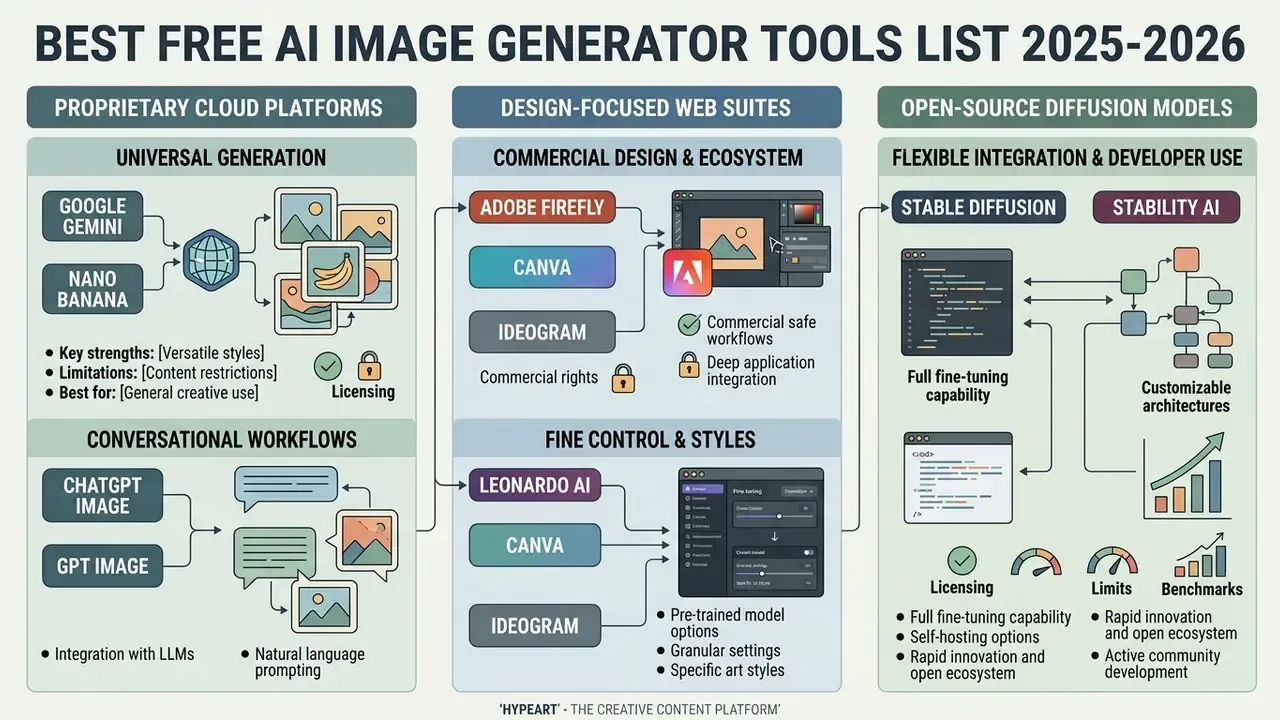
Task: Click the dark code editor above Full fine-tuning capability
Action: point(956,304)
